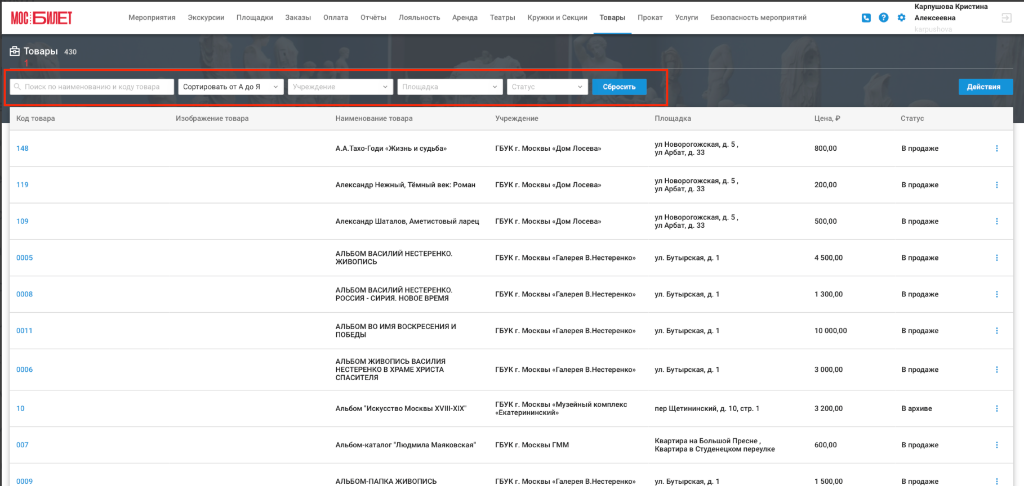
Task: Open three-dot menu for product 0011
Action: [x=997, y=331]
